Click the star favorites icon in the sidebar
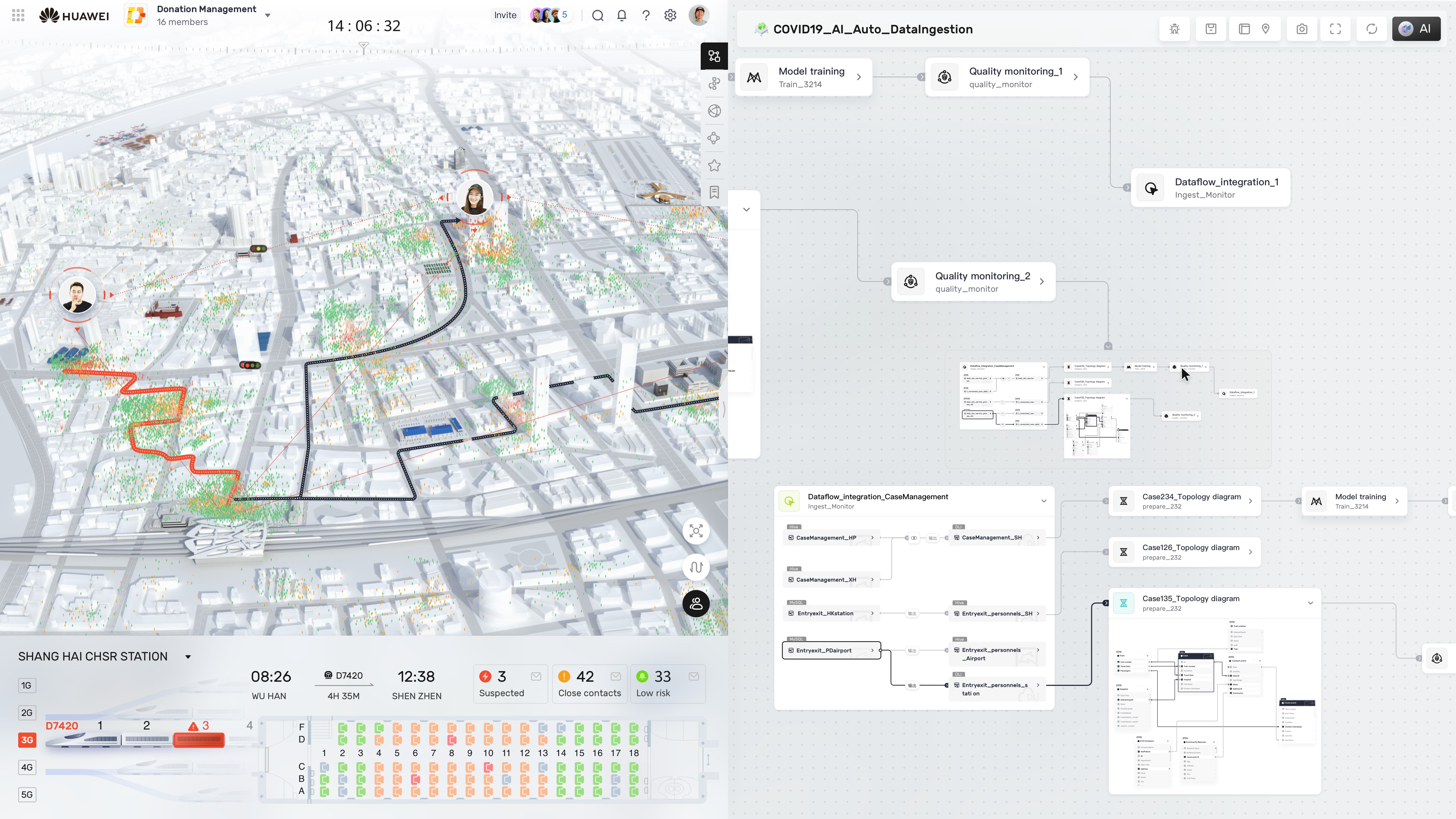Image resolution: width=1456 pixels, height=819 pixels. tap(714, 165)
